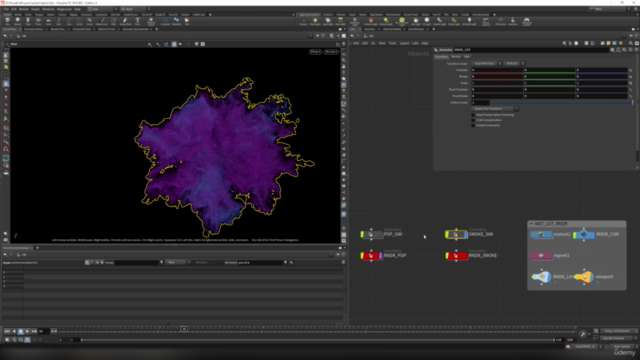Click the Gamepad Camera shelf tool

pyautogui.click(x=527, y=21)
